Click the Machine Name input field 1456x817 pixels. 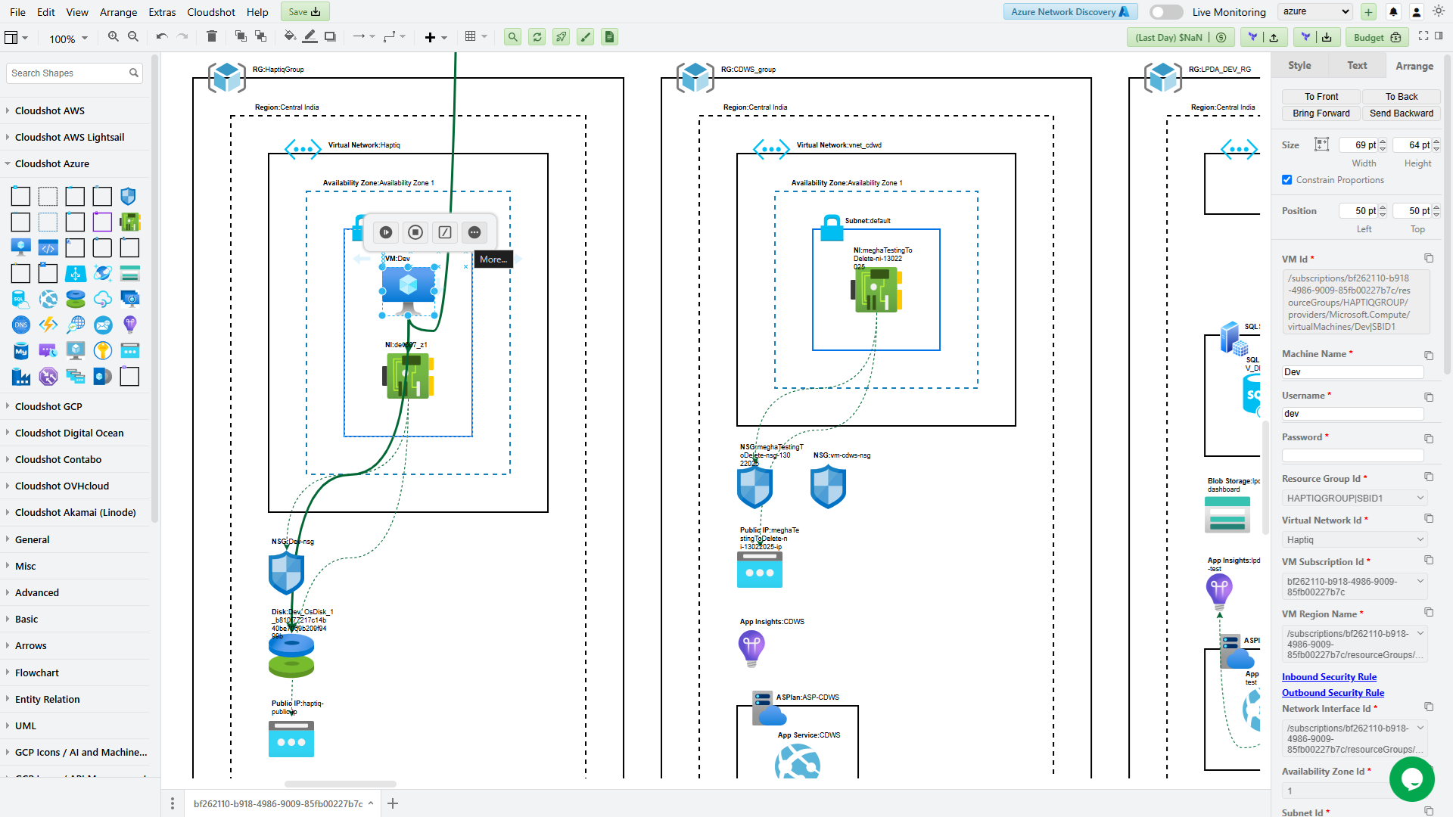click(1352, 372)
